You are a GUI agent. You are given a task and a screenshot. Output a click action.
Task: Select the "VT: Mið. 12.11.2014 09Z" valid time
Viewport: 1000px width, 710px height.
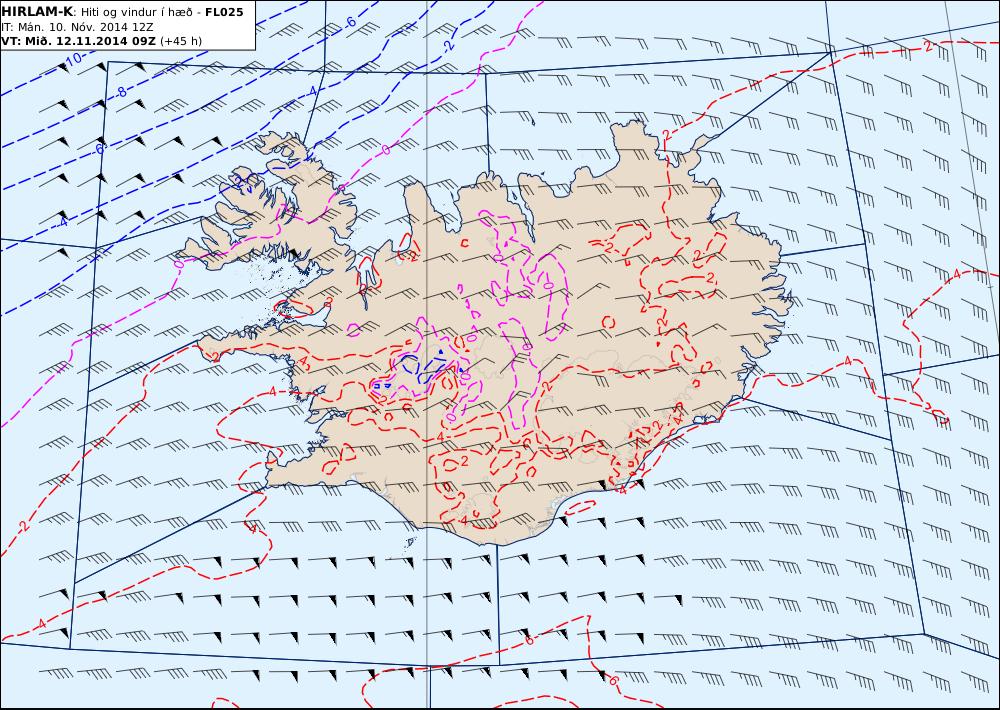pyautogui.click(x=78, y=41)
